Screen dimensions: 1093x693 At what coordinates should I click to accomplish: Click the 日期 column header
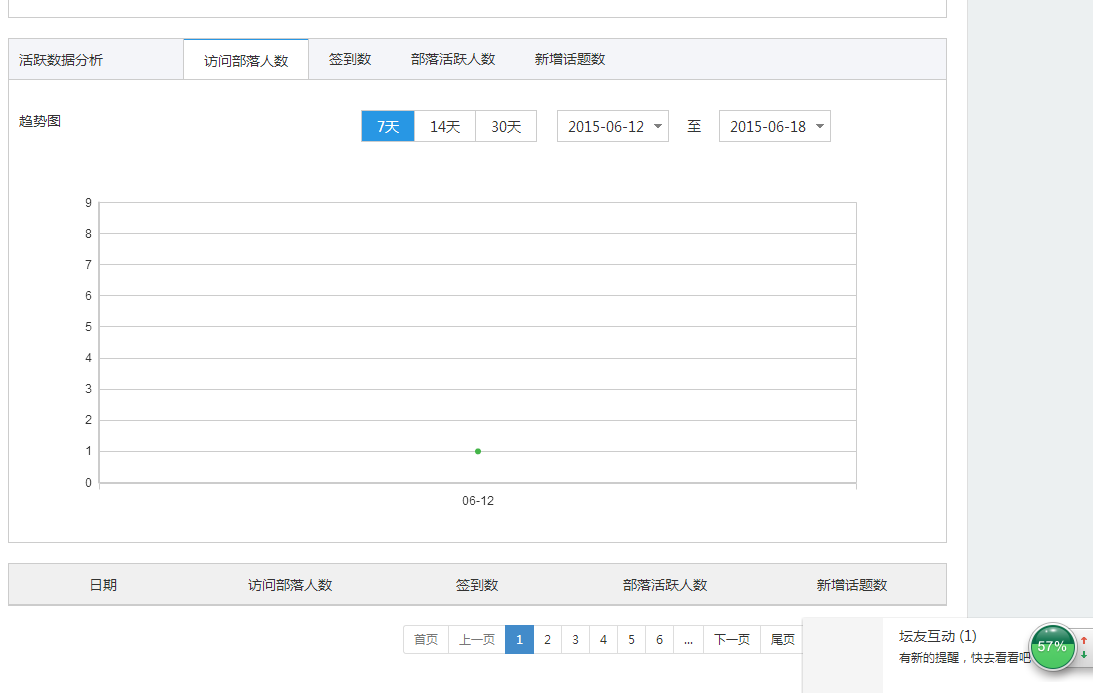click(x=103, y=585)
